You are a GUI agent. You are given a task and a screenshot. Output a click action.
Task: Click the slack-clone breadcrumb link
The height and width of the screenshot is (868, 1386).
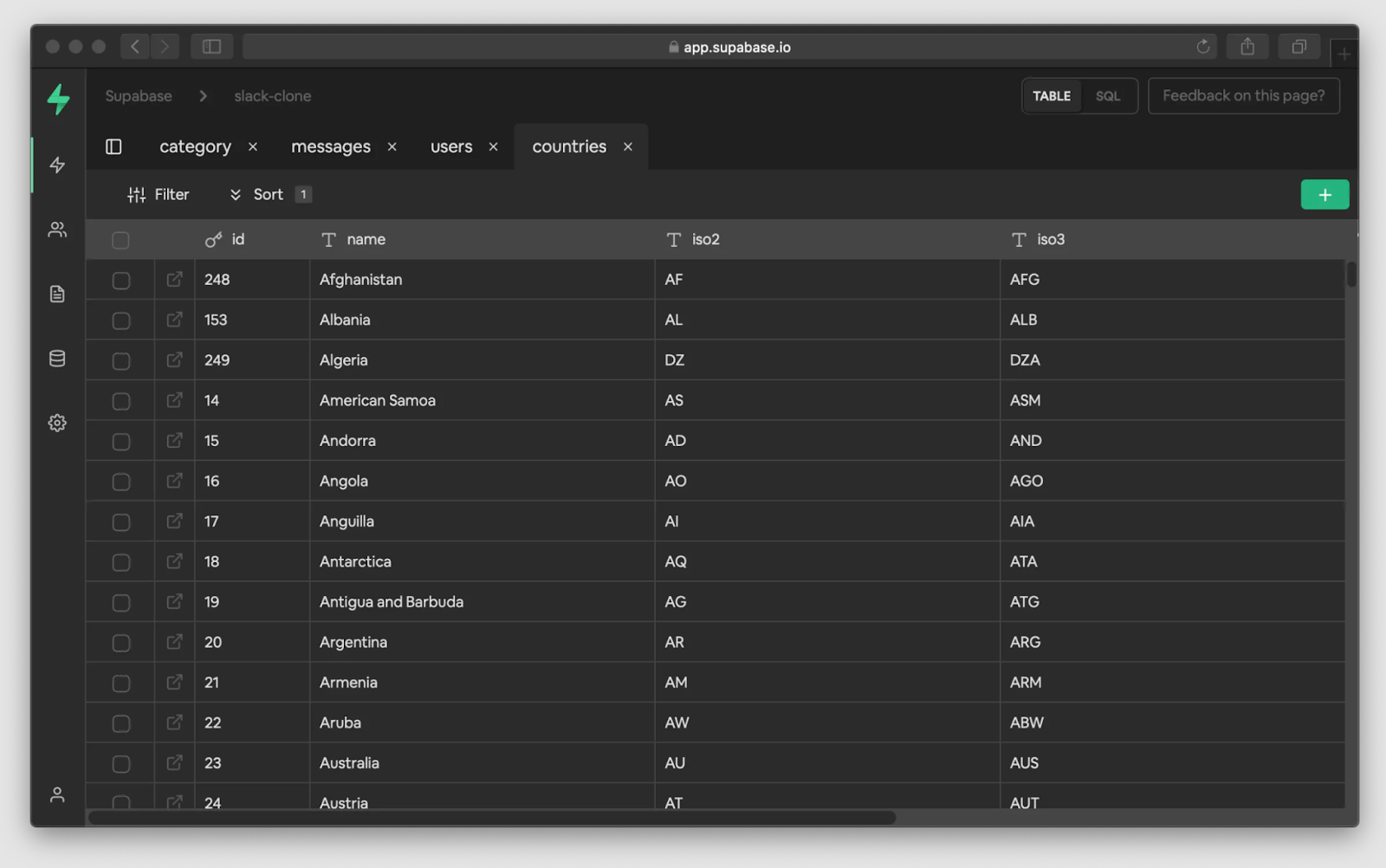coord(273,96)
